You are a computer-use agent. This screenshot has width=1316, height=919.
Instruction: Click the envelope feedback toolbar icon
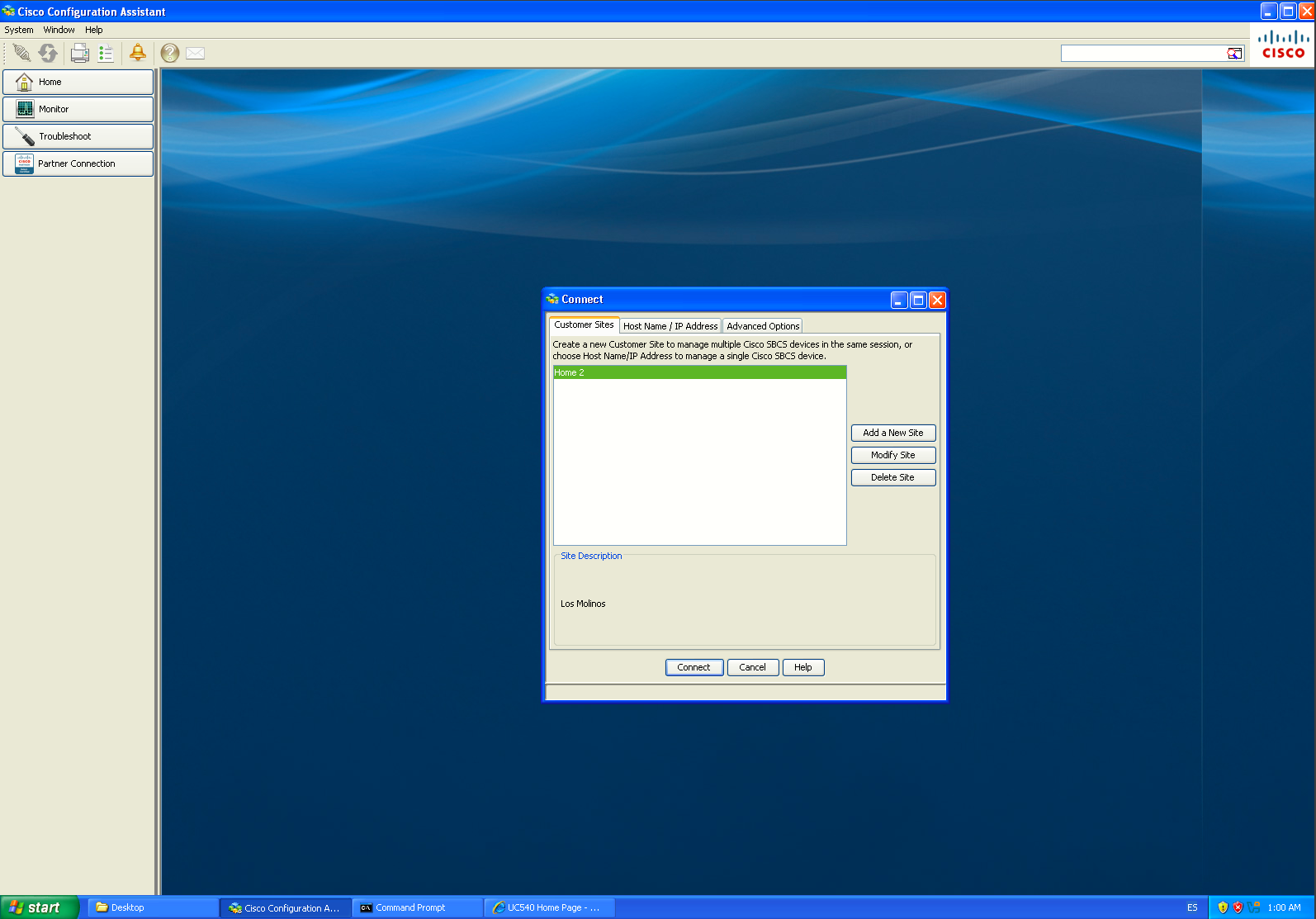pyautogui.click(x=195, y=53)
